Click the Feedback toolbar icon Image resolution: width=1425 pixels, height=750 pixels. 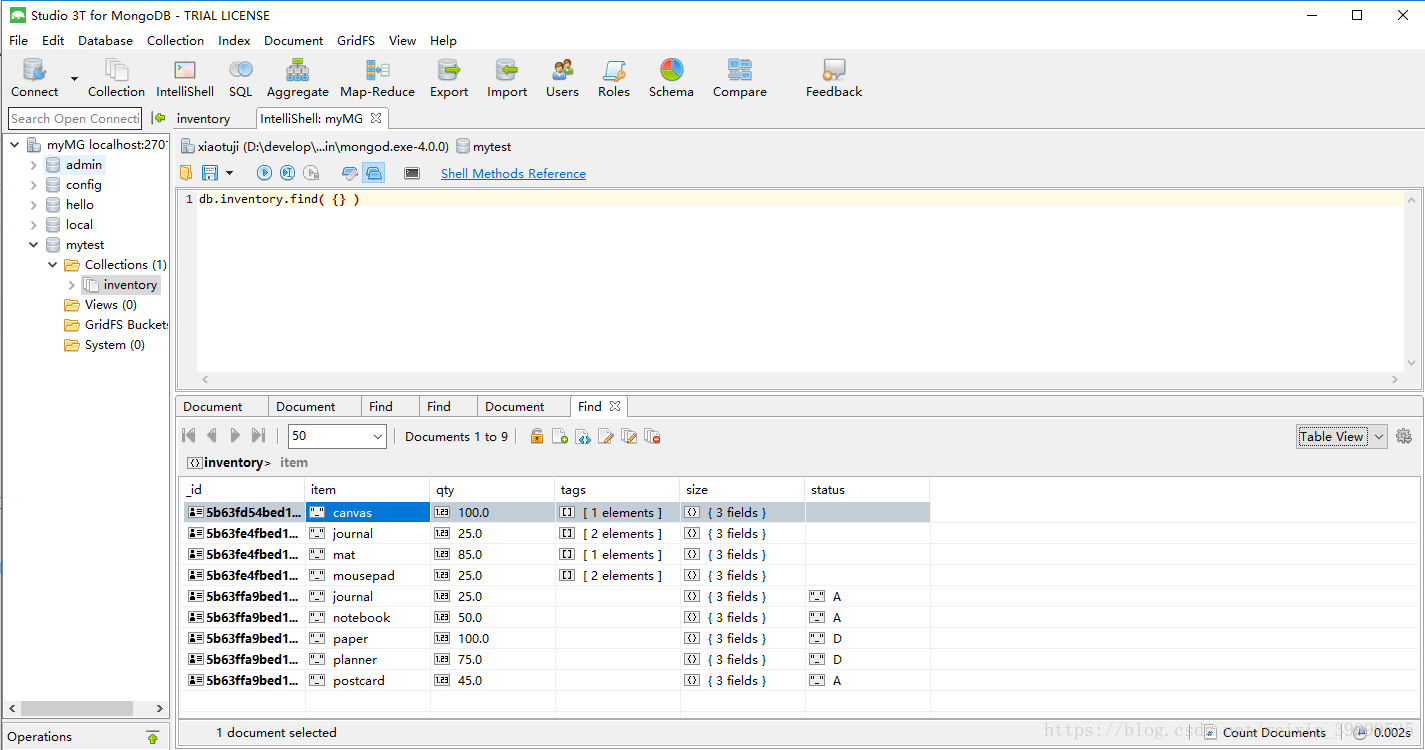[x=834, y=77]
